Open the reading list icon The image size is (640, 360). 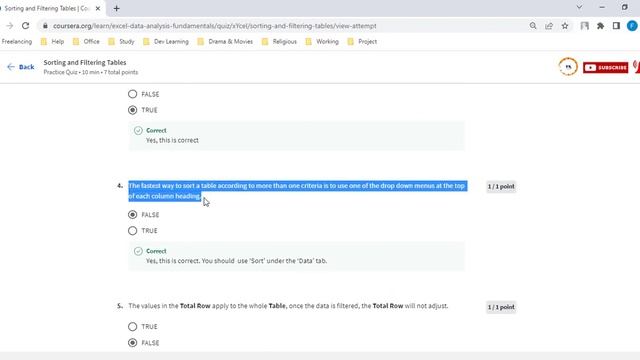coord(584,26)
